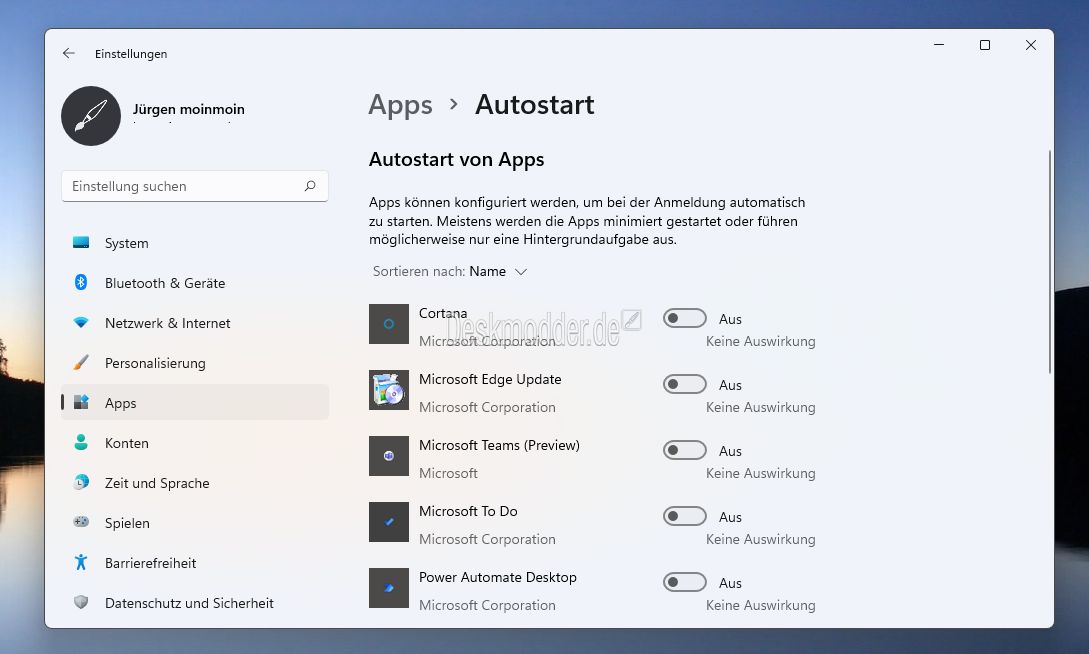Select Netzwerk & Internet

pyautogui.click(x=194, y=323)
